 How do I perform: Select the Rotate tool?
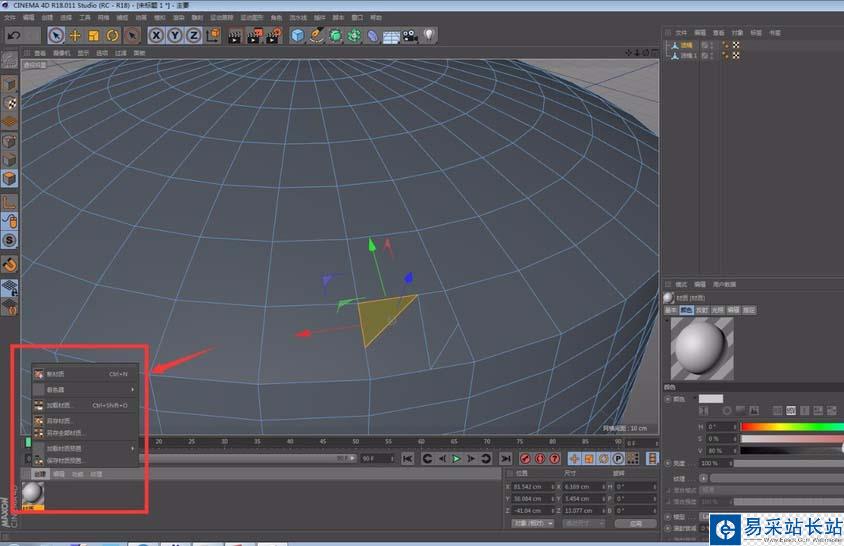click(112, 35)
